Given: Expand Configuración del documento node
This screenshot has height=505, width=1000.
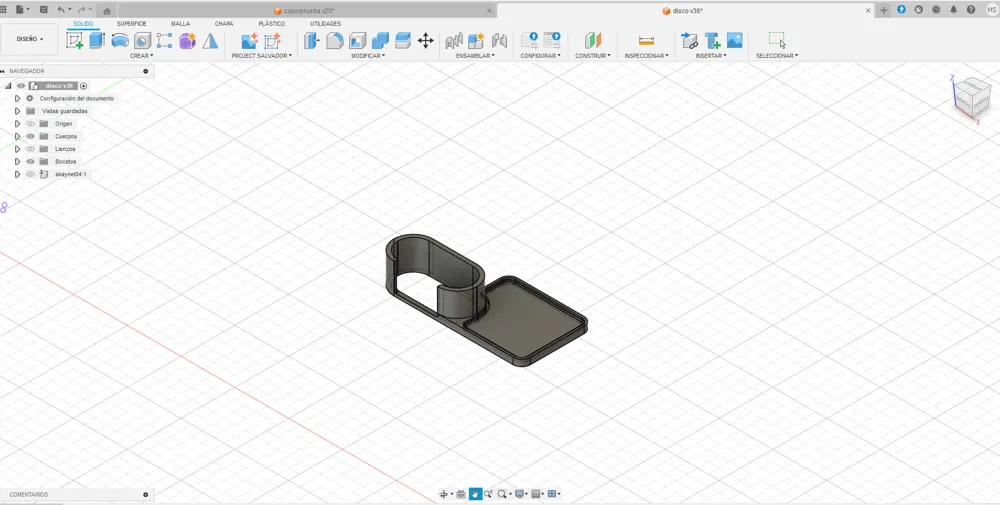Looking at the screenshot, I should click(18, 99).
